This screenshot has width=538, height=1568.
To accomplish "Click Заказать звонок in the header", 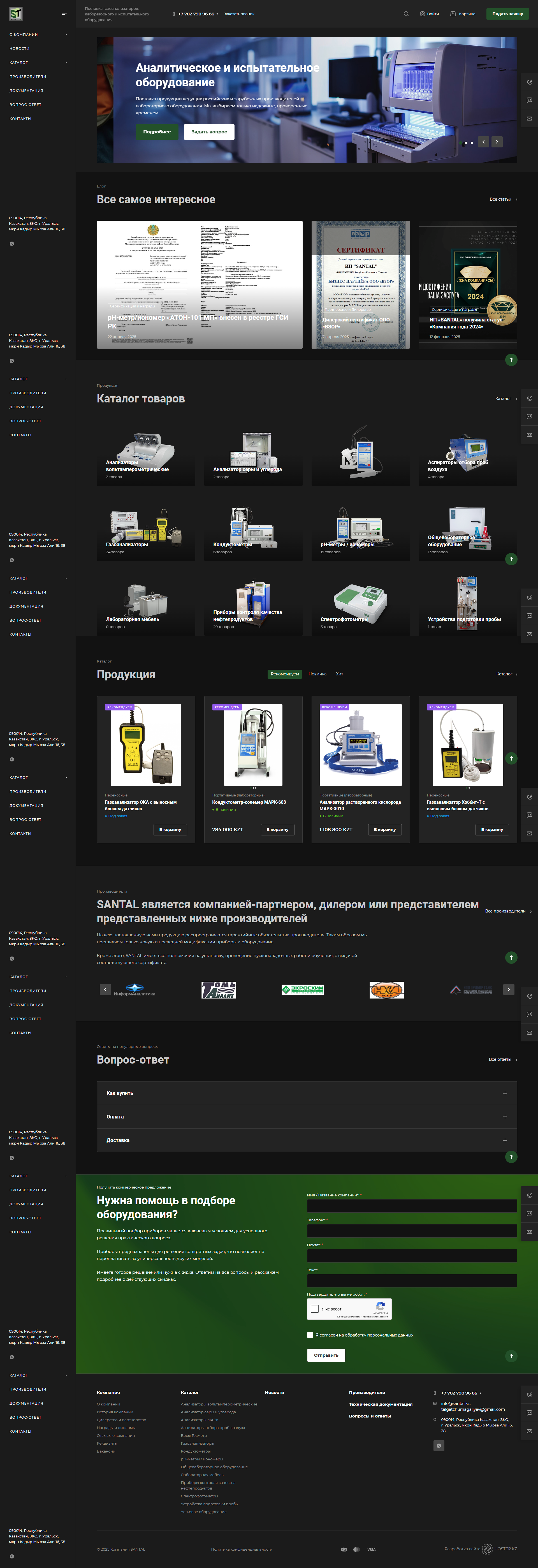I will click(239, 14).
